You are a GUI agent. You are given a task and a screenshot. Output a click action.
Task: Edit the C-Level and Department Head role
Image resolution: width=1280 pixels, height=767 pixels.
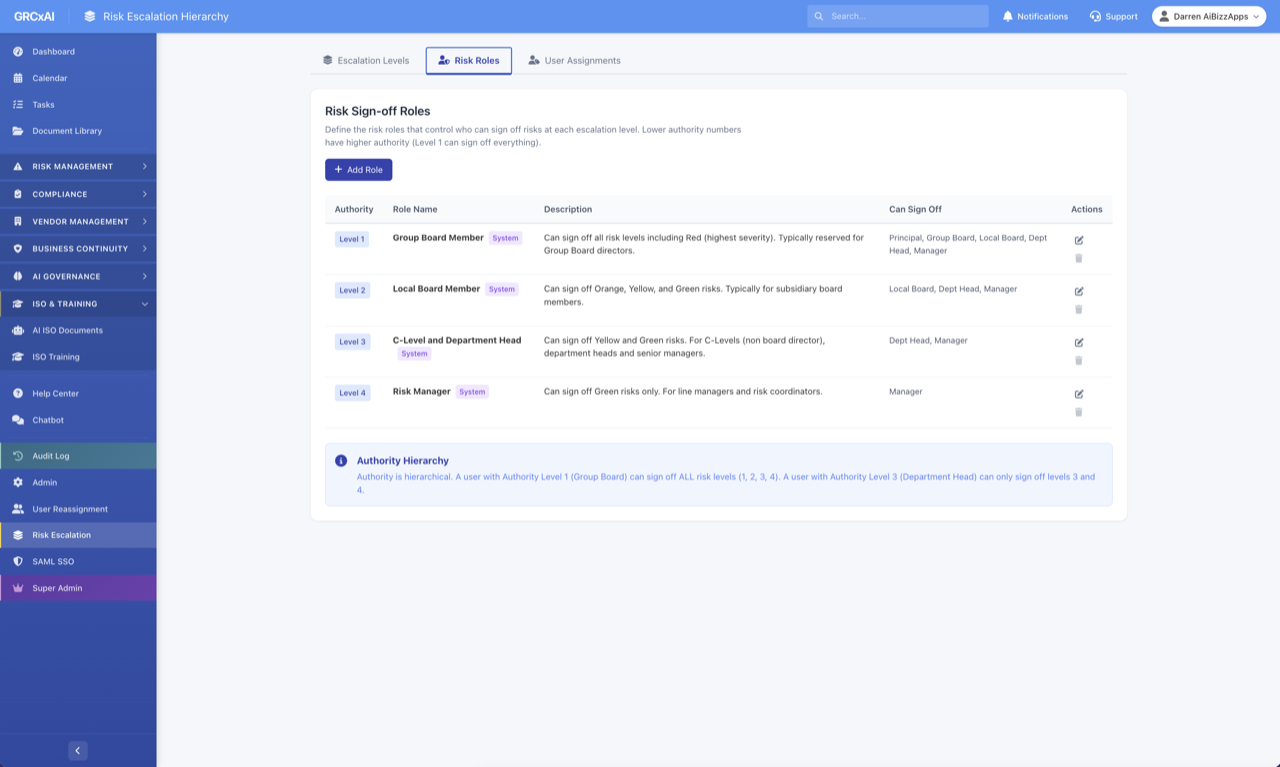[1078, 343]
